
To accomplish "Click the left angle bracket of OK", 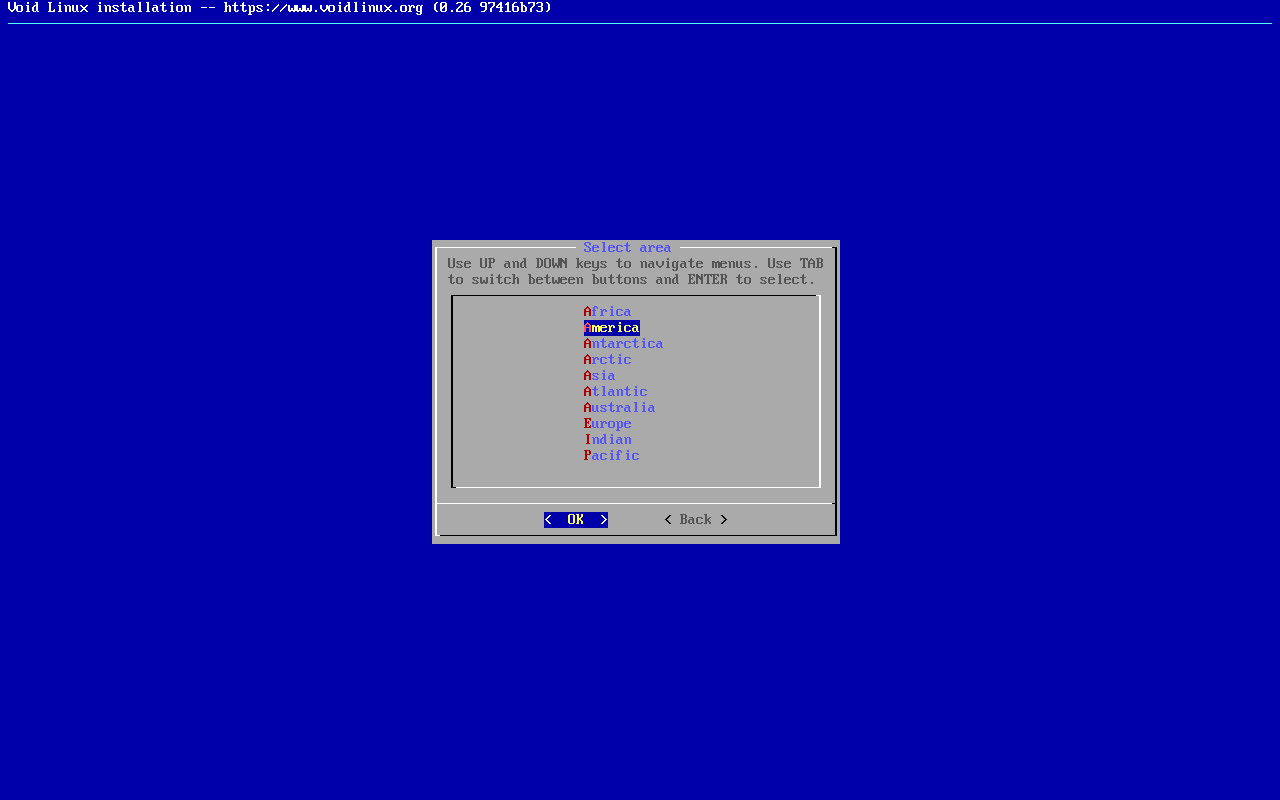I will pos(548,520).
